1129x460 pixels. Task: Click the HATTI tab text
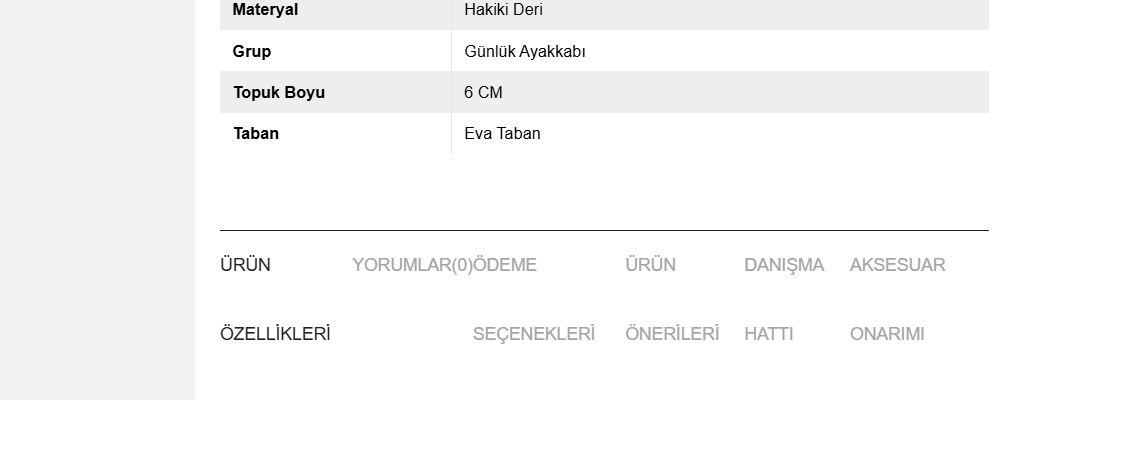click(x=768, y=334)
